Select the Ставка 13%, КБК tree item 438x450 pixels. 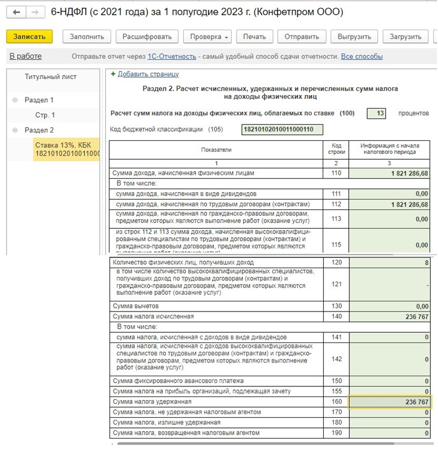(66, 149)
